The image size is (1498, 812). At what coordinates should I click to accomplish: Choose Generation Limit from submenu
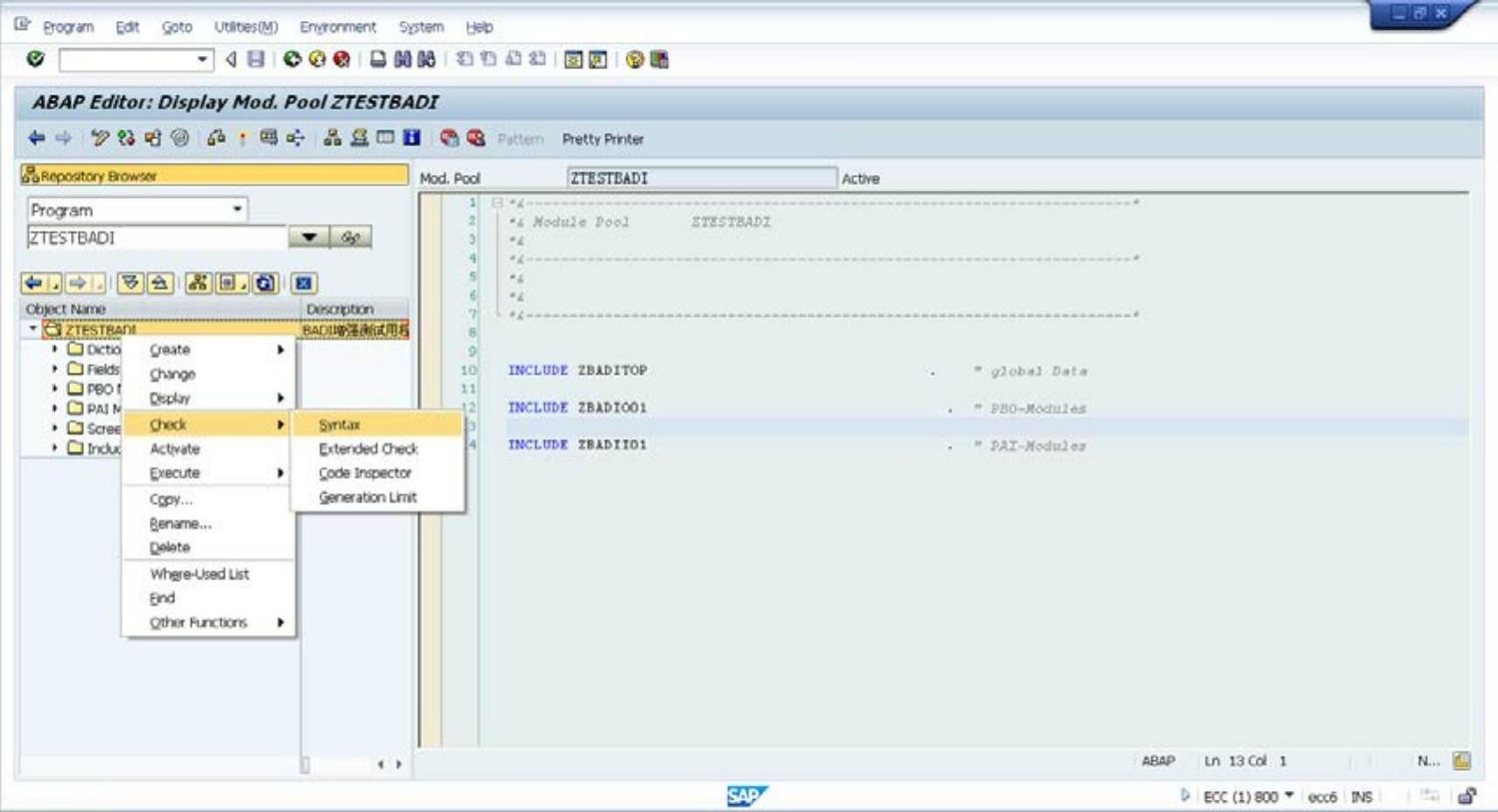(378, 497)
